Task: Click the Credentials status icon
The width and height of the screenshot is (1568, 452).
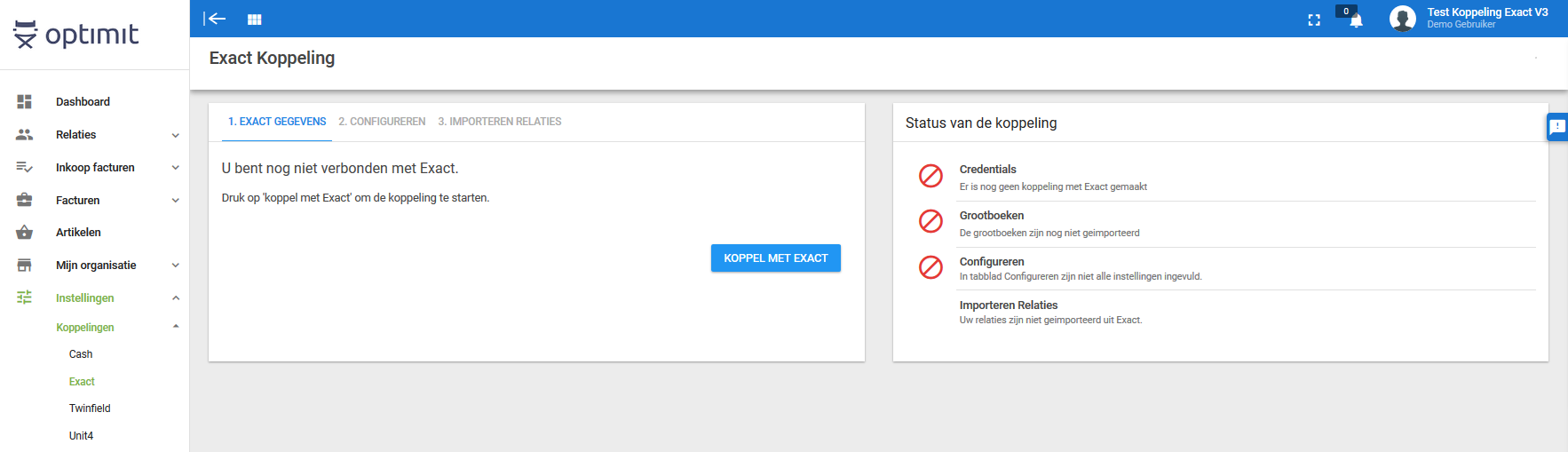Action: 931,176
